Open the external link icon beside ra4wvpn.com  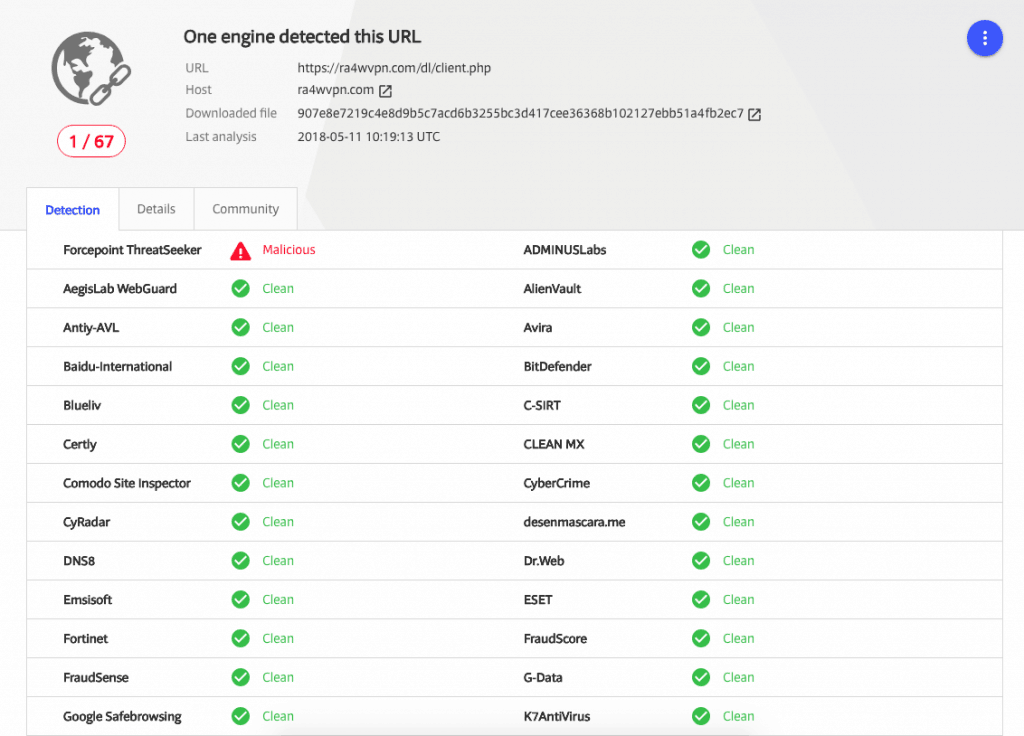[x=385, y=91]
